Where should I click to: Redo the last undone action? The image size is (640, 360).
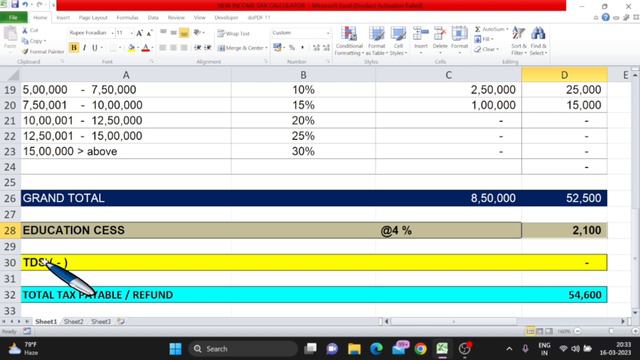point(39,4)
